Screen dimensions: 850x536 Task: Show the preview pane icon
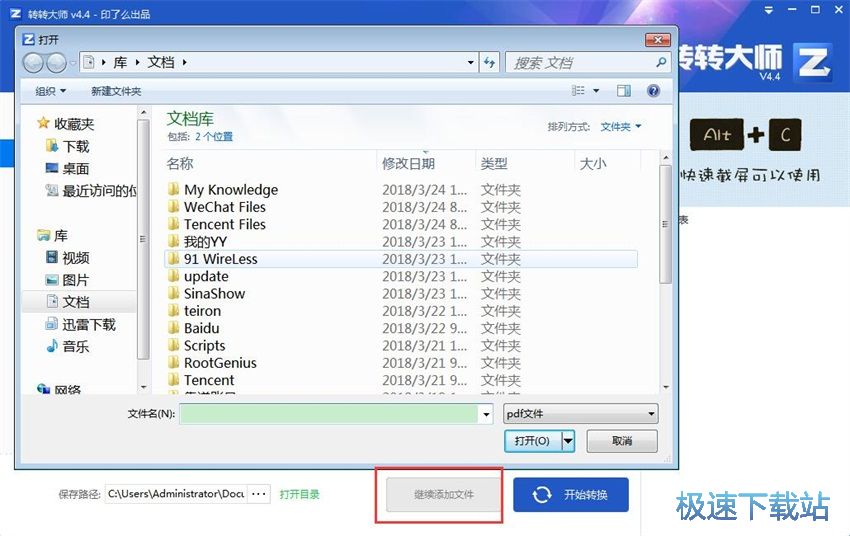(624, 91)
